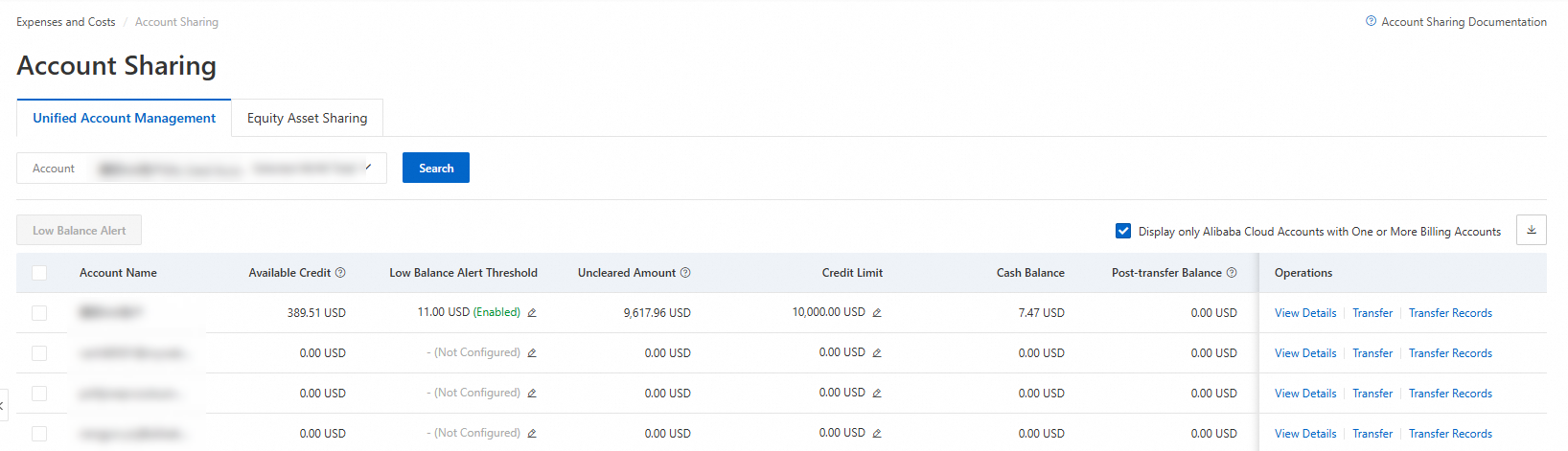1568x451 pixels.
Task: Click the 9,617.96 USD uncleared amount
Action: pyautogui.click(x=657, y=313)
